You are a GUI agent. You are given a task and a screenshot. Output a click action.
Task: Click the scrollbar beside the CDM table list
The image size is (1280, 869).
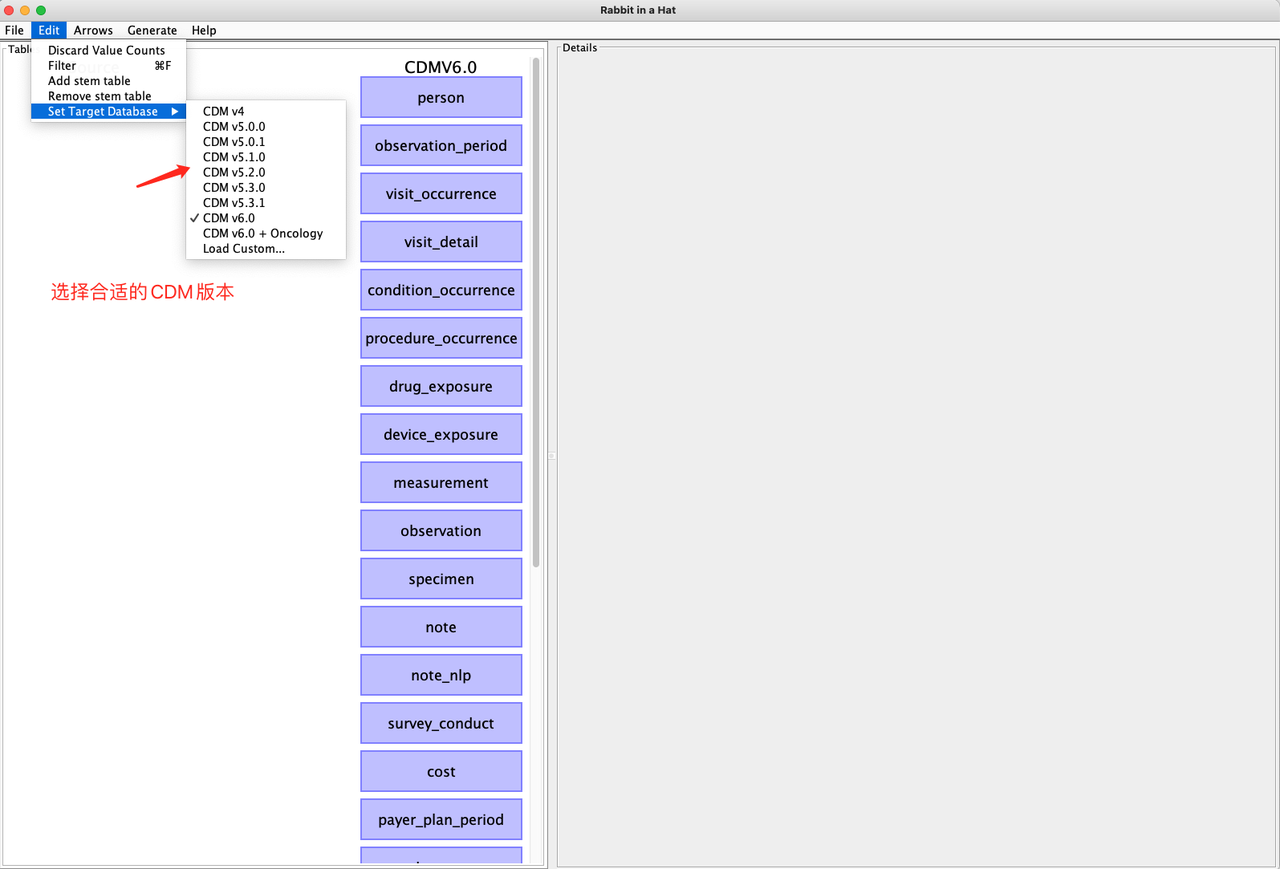pos(536,300)
